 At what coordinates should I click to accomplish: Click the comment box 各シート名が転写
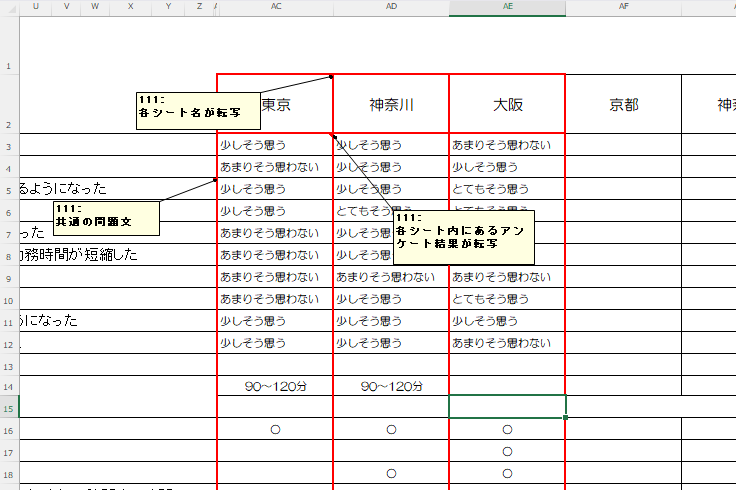pyautogui.click(x=198, y=111)
